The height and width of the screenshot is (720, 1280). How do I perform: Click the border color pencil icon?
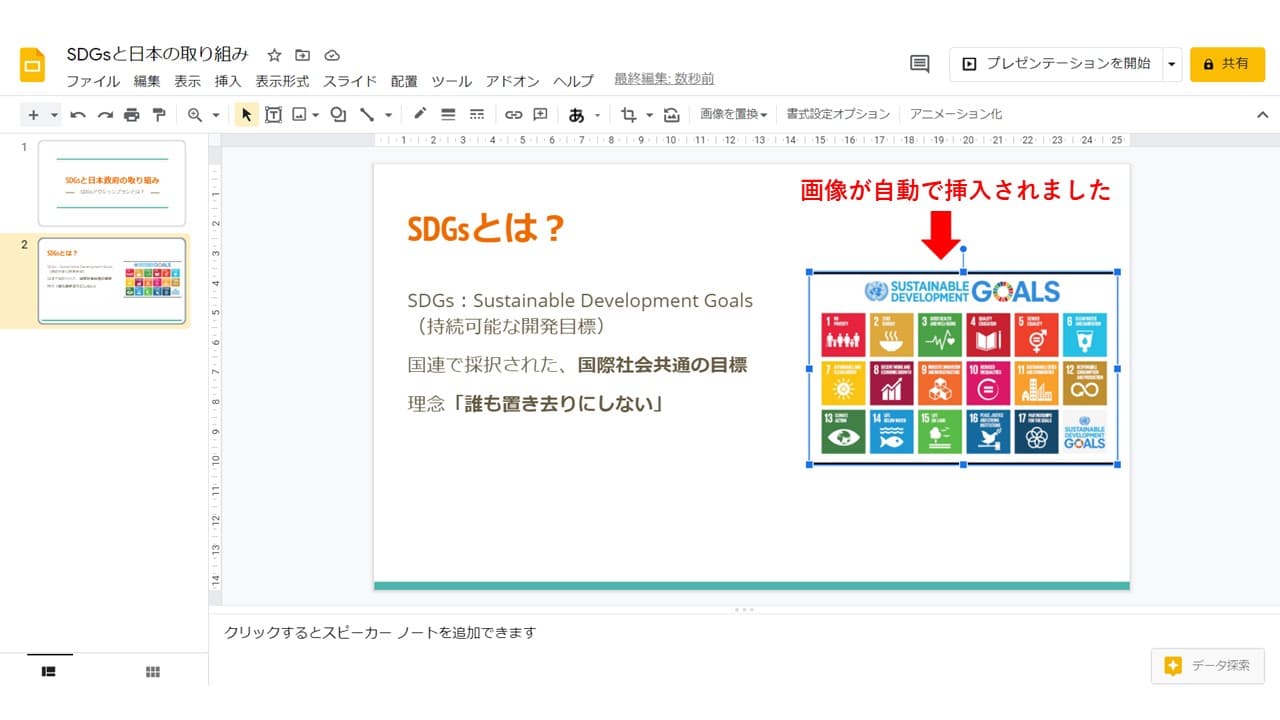click(420, 114)
